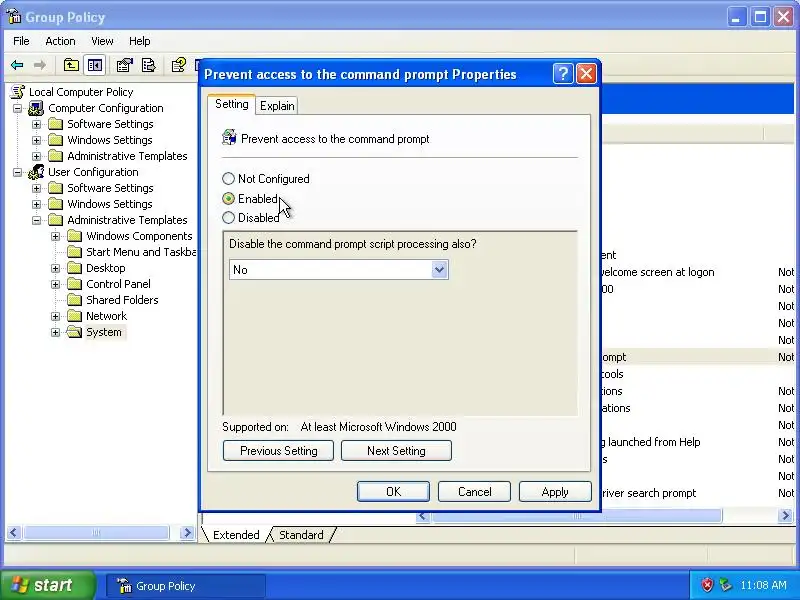Click the Help toolbar icon with question mark
The width and height of the screenshot is (800, 600).
(178, 65)
